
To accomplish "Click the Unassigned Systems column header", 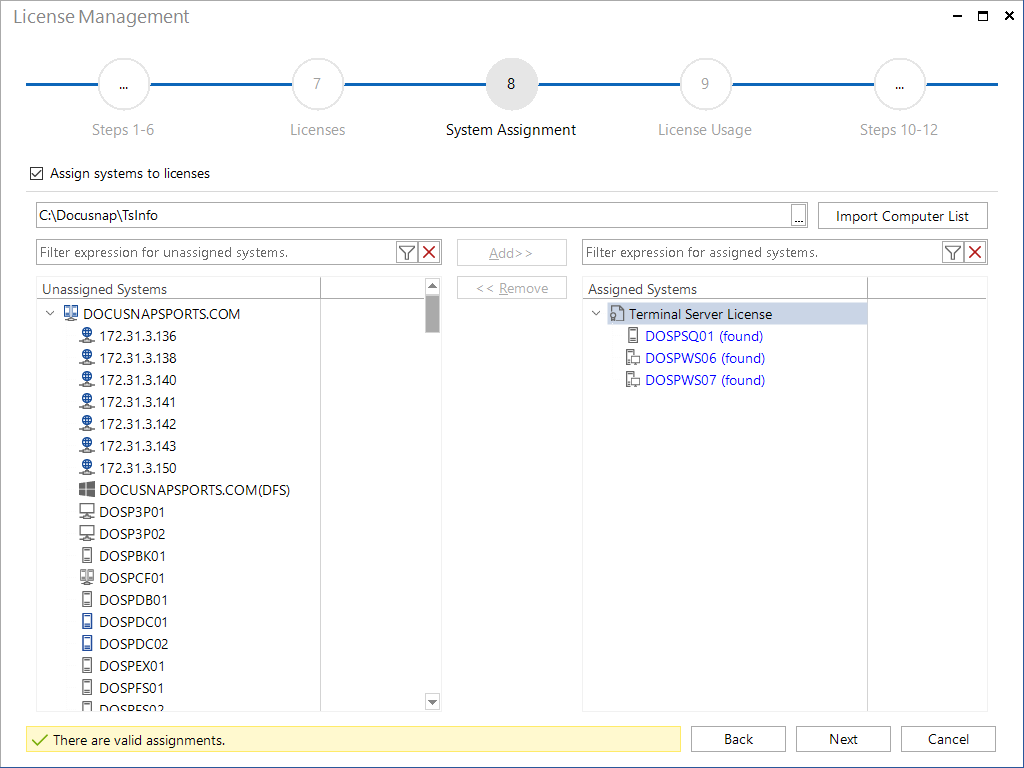I will click(178, 289).
